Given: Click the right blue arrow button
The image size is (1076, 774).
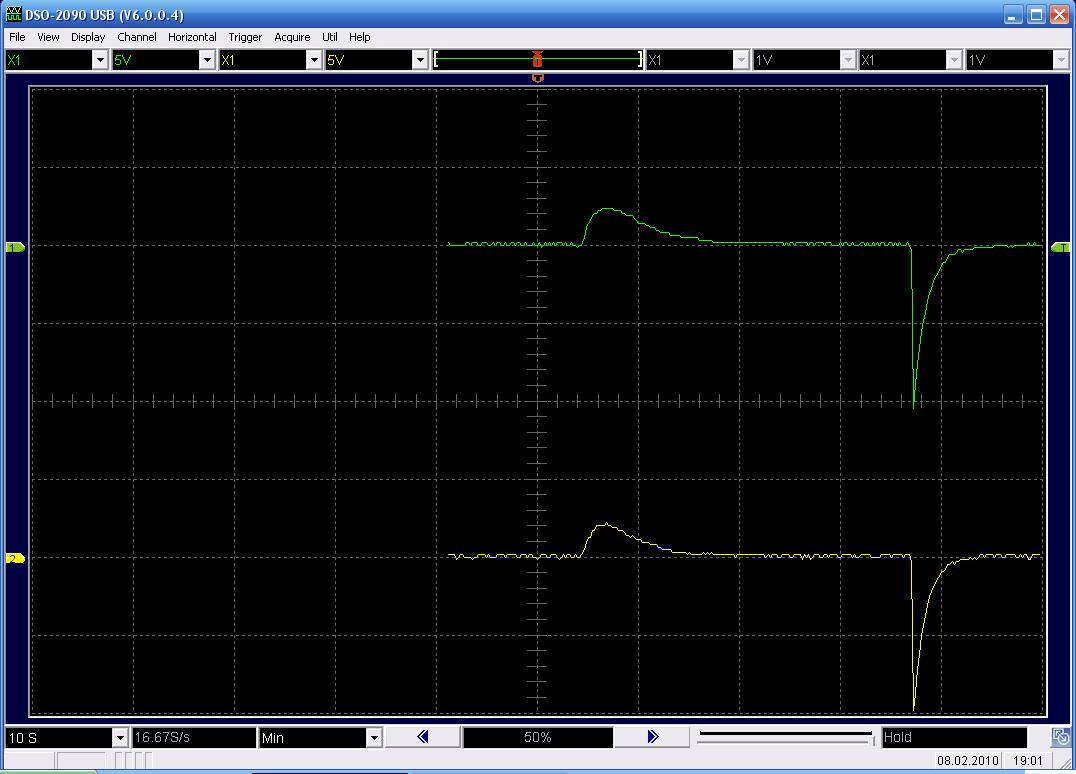Looking at the screenshot, I should coord(652,737).
